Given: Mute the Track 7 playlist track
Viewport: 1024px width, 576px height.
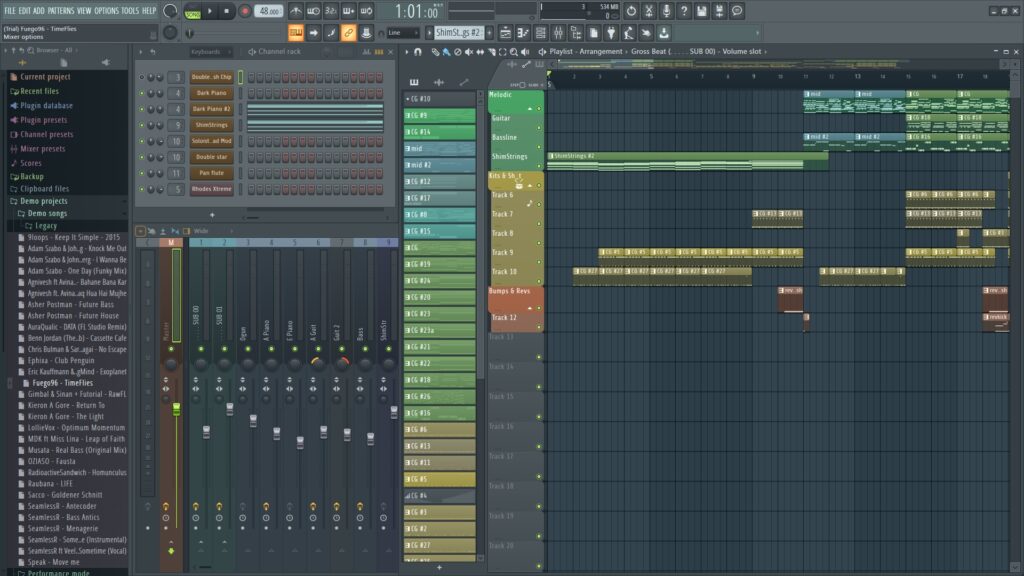Looking at the screenshot, I should point(539,223).
